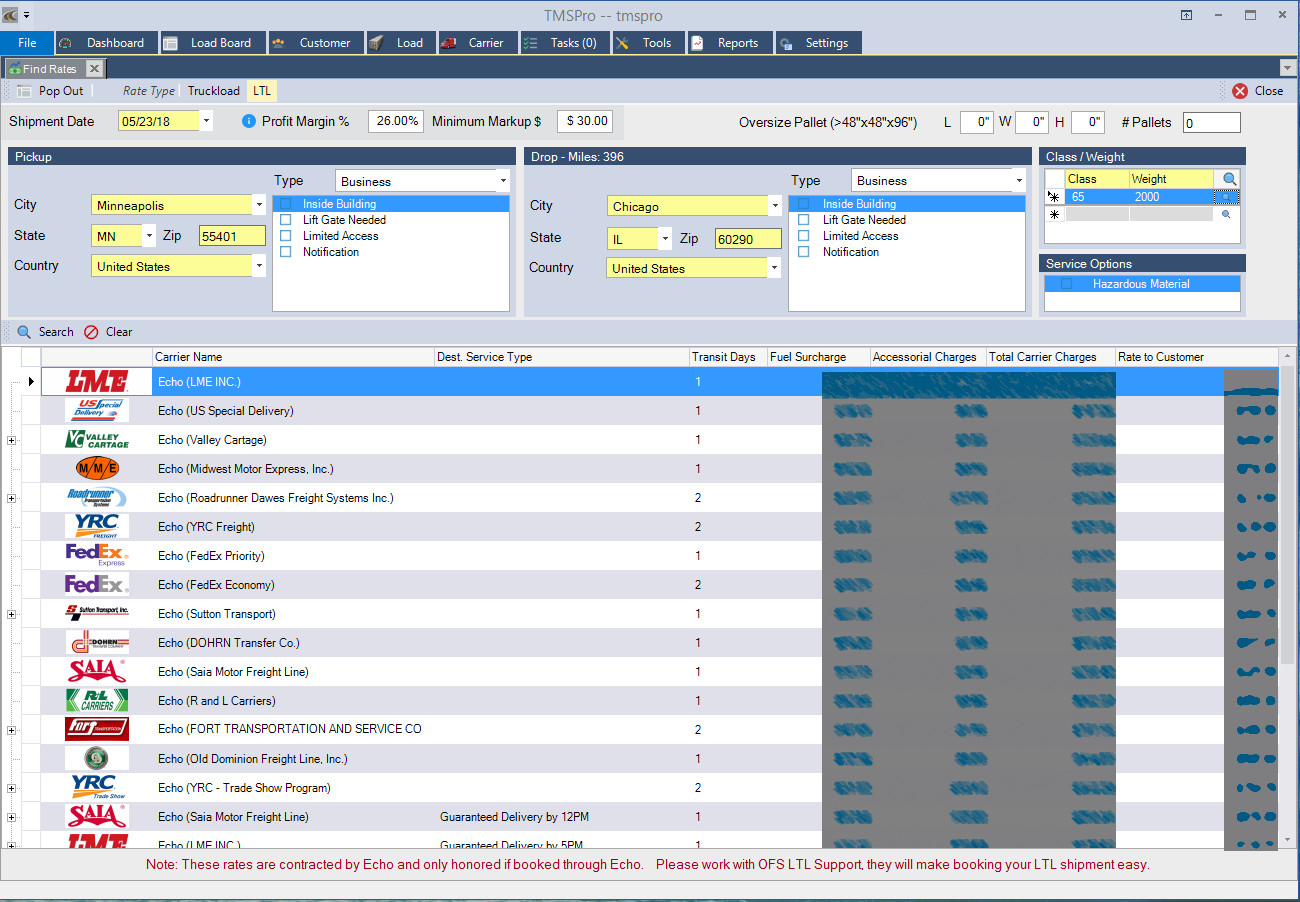This screenshot has width=1300, height=902.
Task: Open the File menu
Action: 27,43
